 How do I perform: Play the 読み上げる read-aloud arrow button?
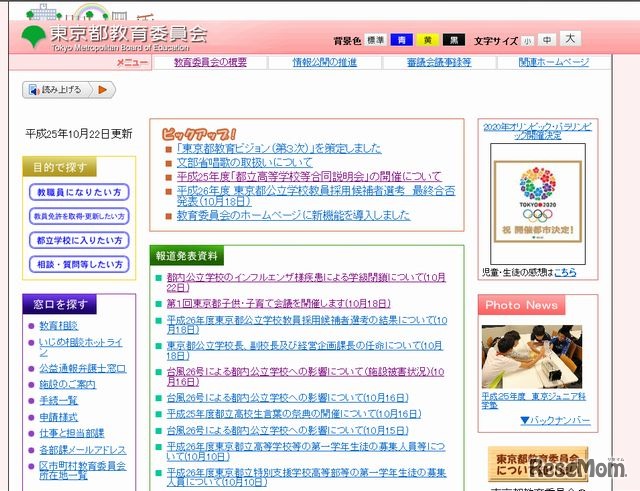pyautogui.click(x=102, y=90)
